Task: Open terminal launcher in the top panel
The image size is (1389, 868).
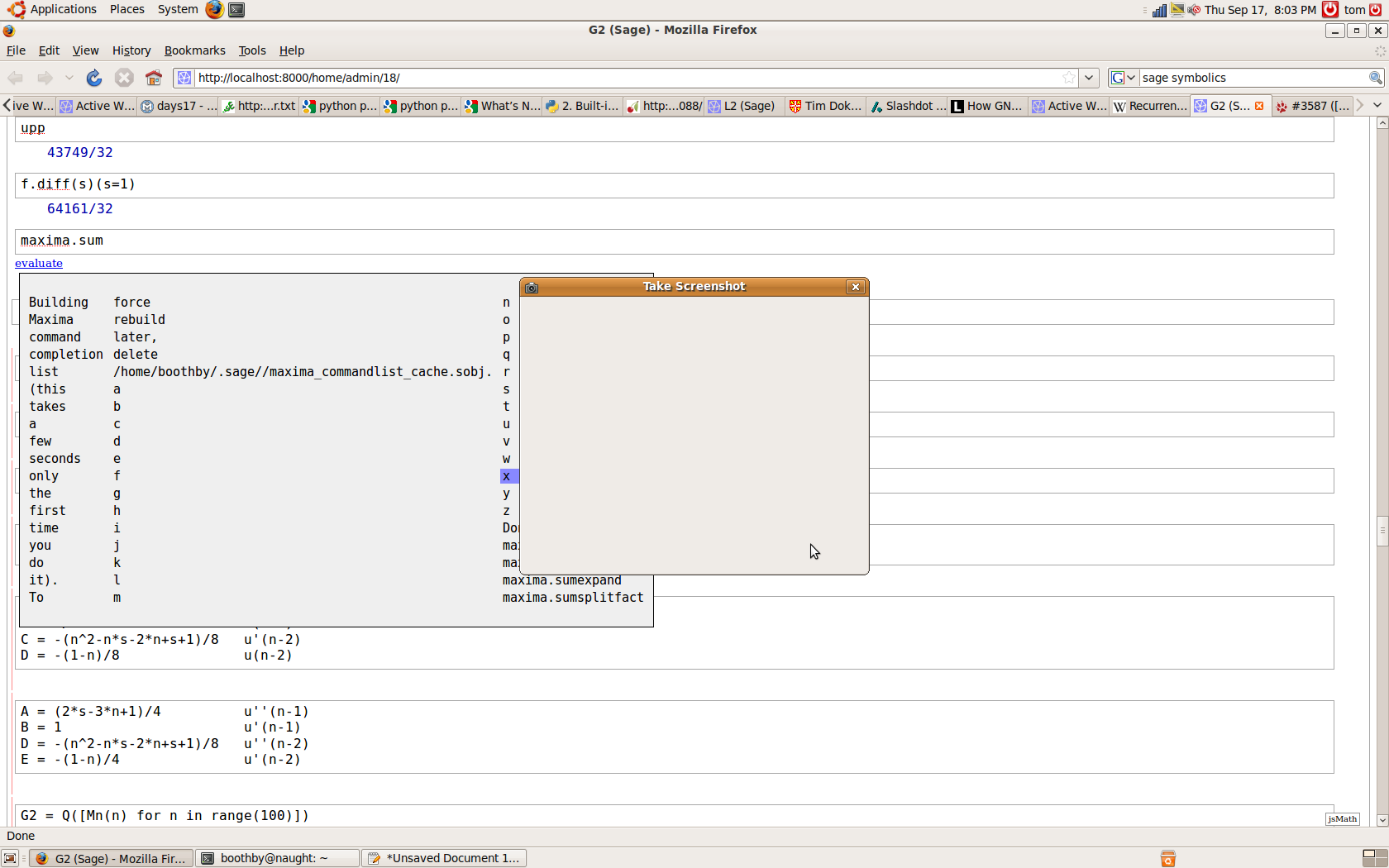Action: click(x=236, y=9)
